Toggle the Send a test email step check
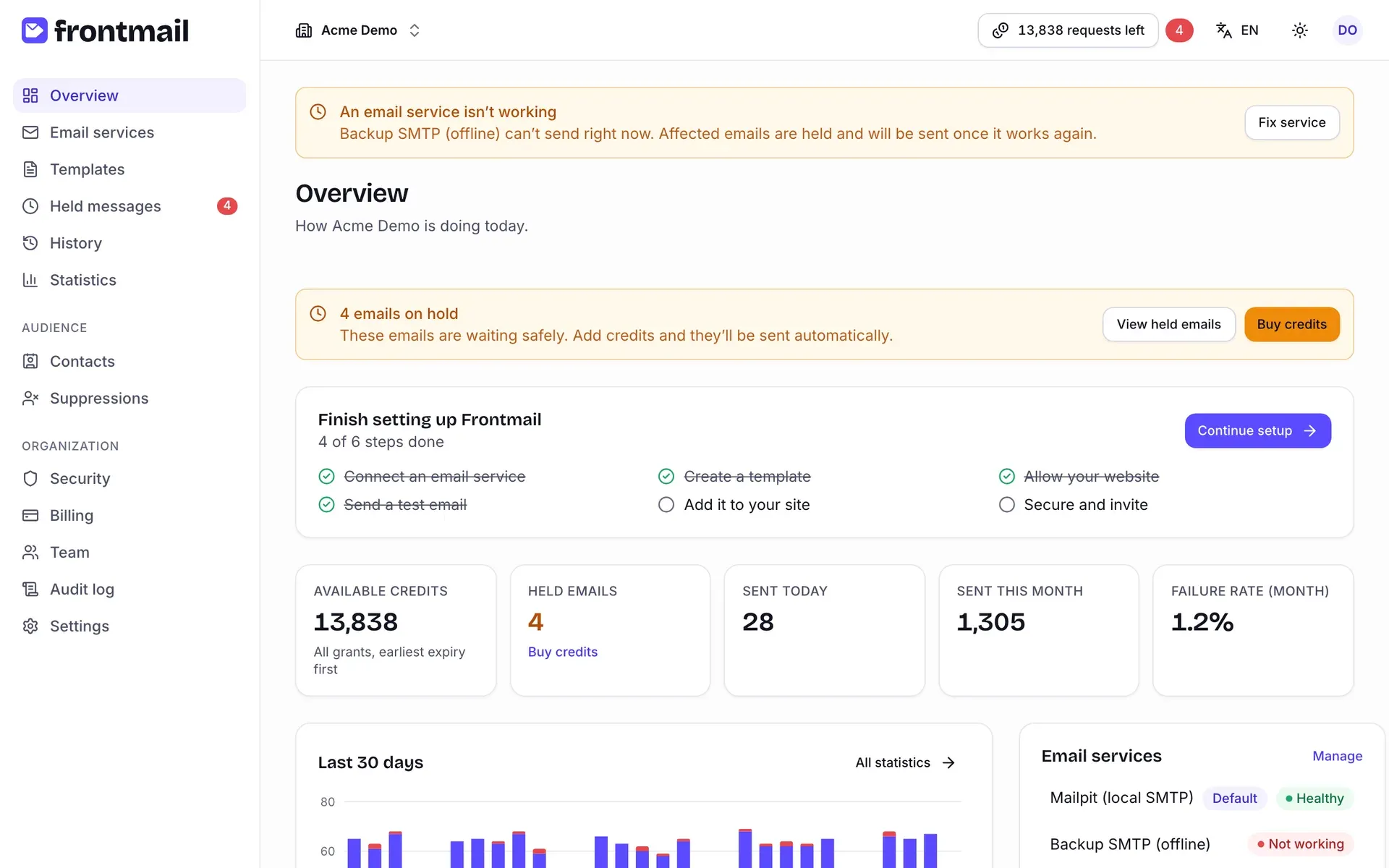Screen dimensions: 1389x868 [326, 505]
